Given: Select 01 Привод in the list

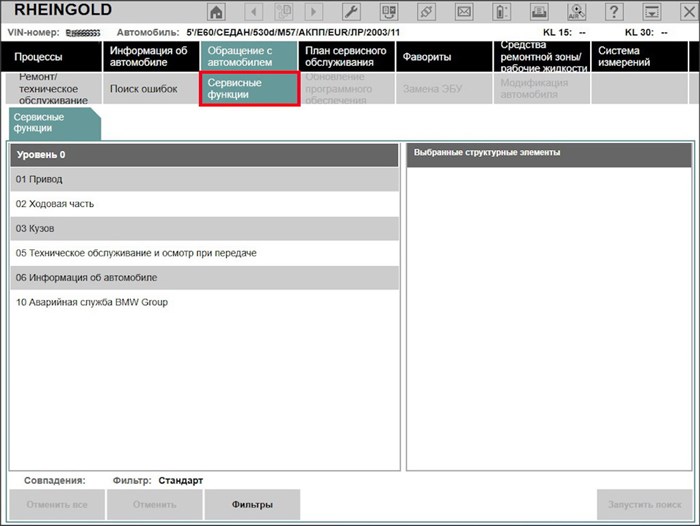Looking at the screenshot, I should tap(205, 179).
